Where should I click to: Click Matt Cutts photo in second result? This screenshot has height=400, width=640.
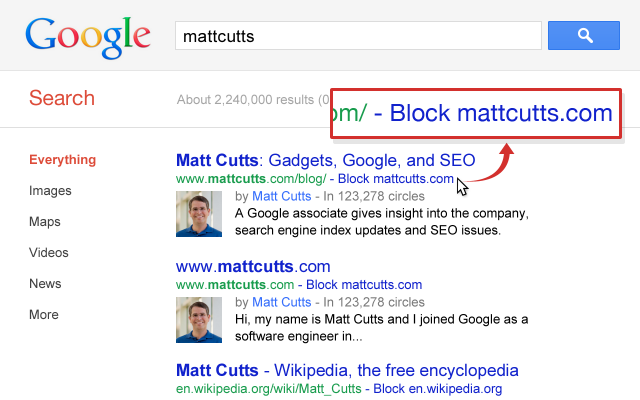(x=199, y=320)
